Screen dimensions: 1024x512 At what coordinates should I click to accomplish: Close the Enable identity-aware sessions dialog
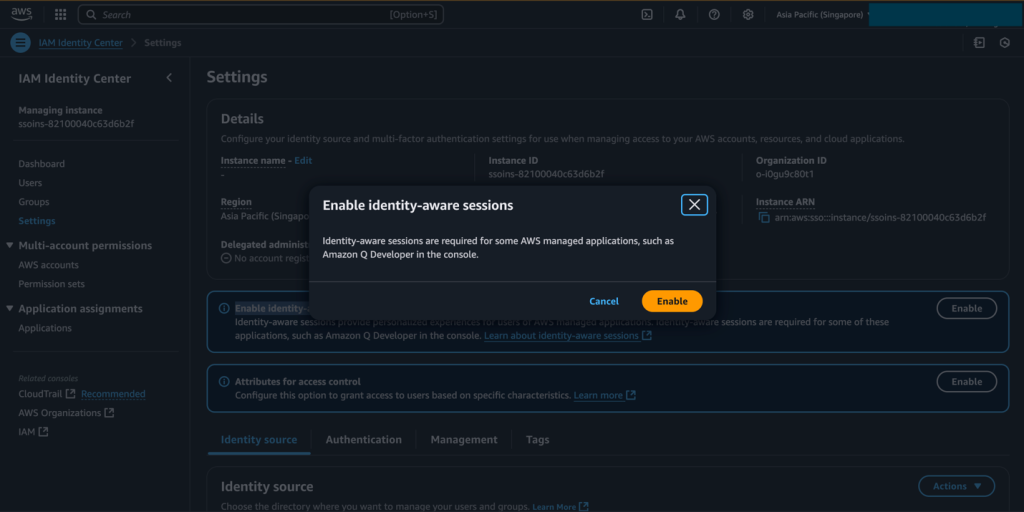tap(694, 205)
